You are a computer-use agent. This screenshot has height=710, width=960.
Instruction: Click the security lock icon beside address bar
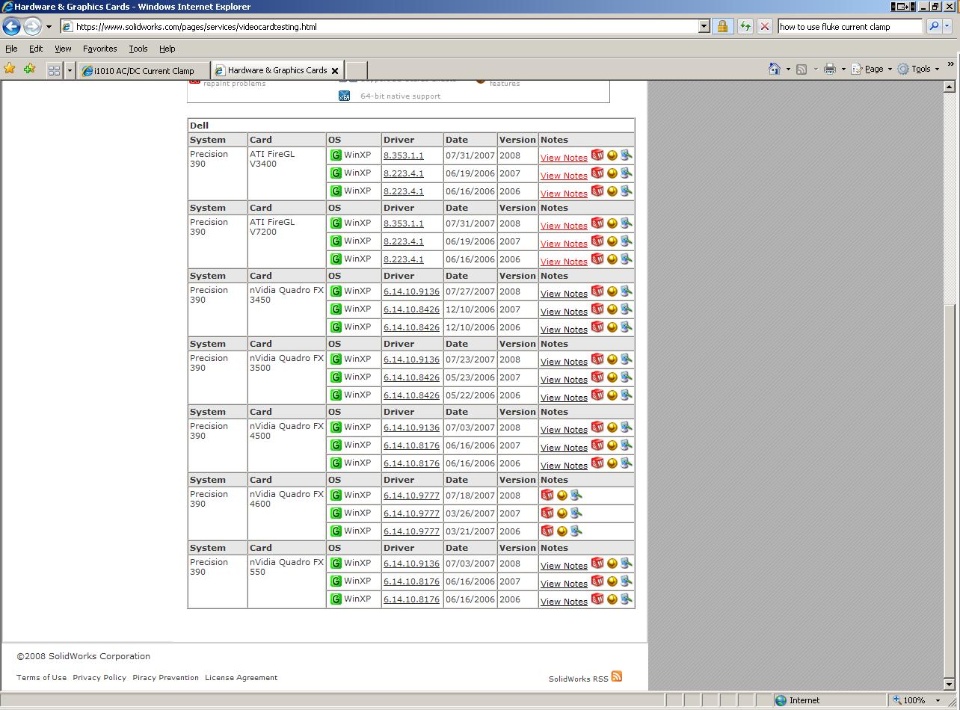click(x=722, y=26)
